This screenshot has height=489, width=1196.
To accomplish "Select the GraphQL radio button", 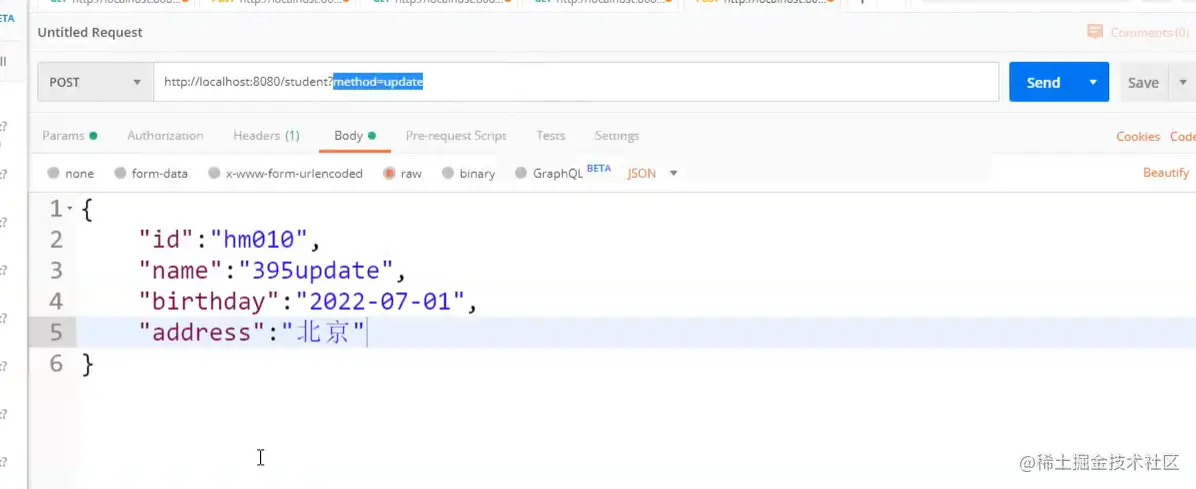I will [521, 173].
